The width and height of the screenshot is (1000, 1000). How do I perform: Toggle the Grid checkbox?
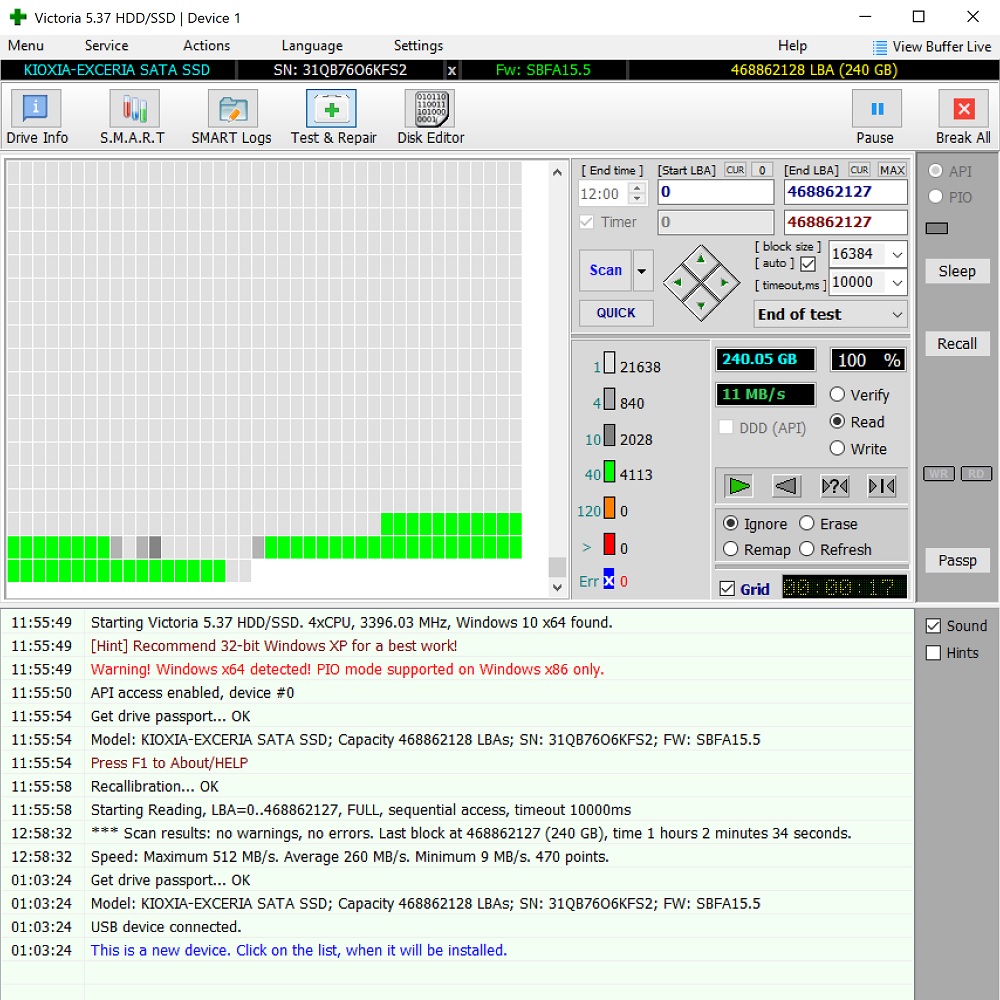pos(727,589)
